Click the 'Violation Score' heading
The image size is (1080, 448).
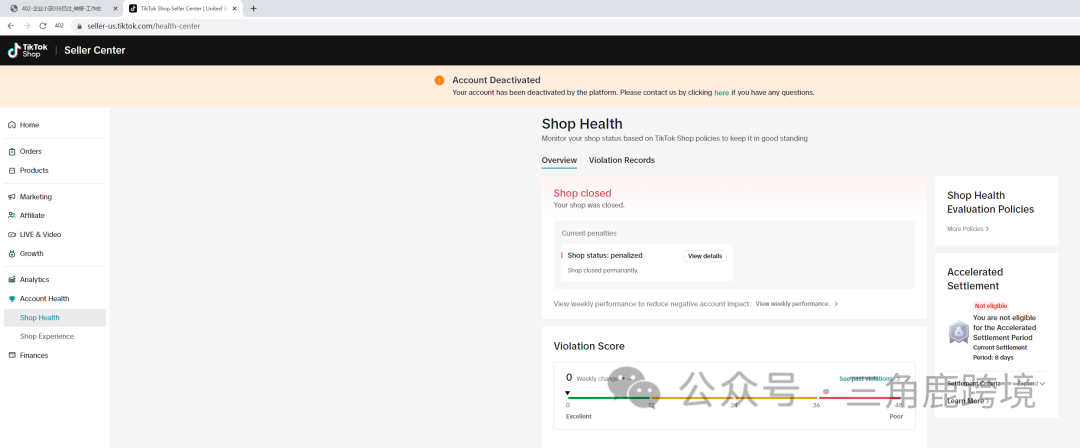(x=589, y=346)
